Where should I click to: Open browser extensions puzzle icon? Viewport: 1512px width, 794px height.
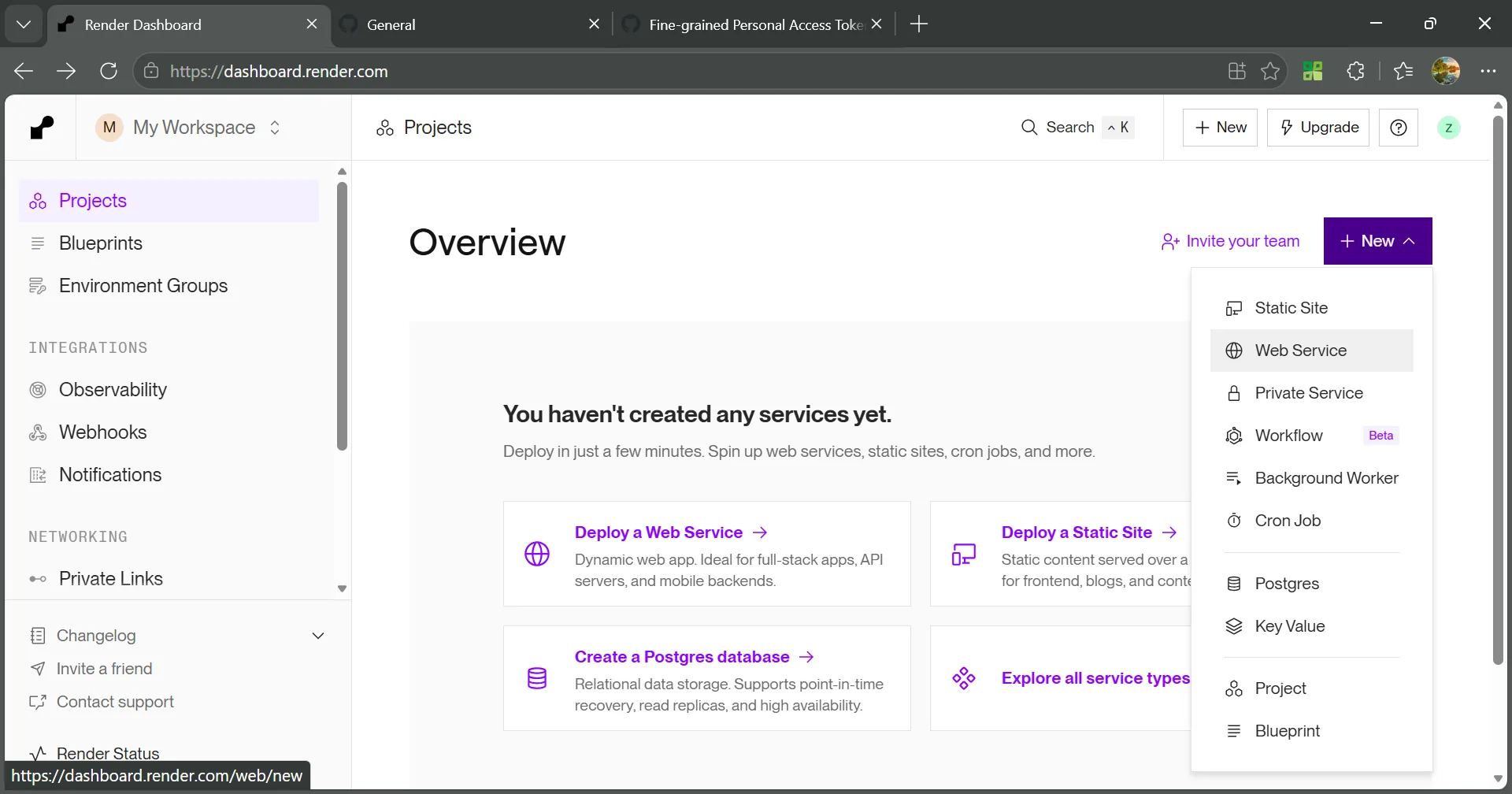(1355, 71)
